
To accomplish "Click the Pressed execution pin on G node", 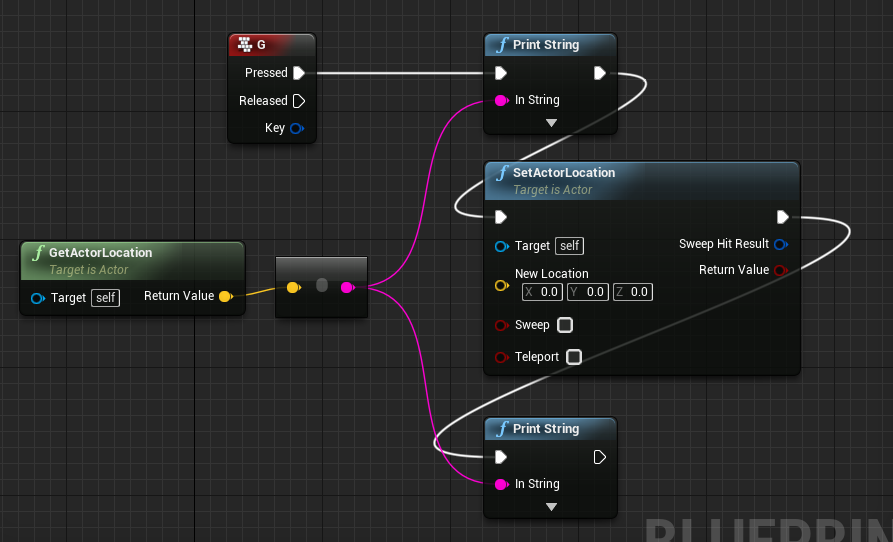I will point(299,73).
